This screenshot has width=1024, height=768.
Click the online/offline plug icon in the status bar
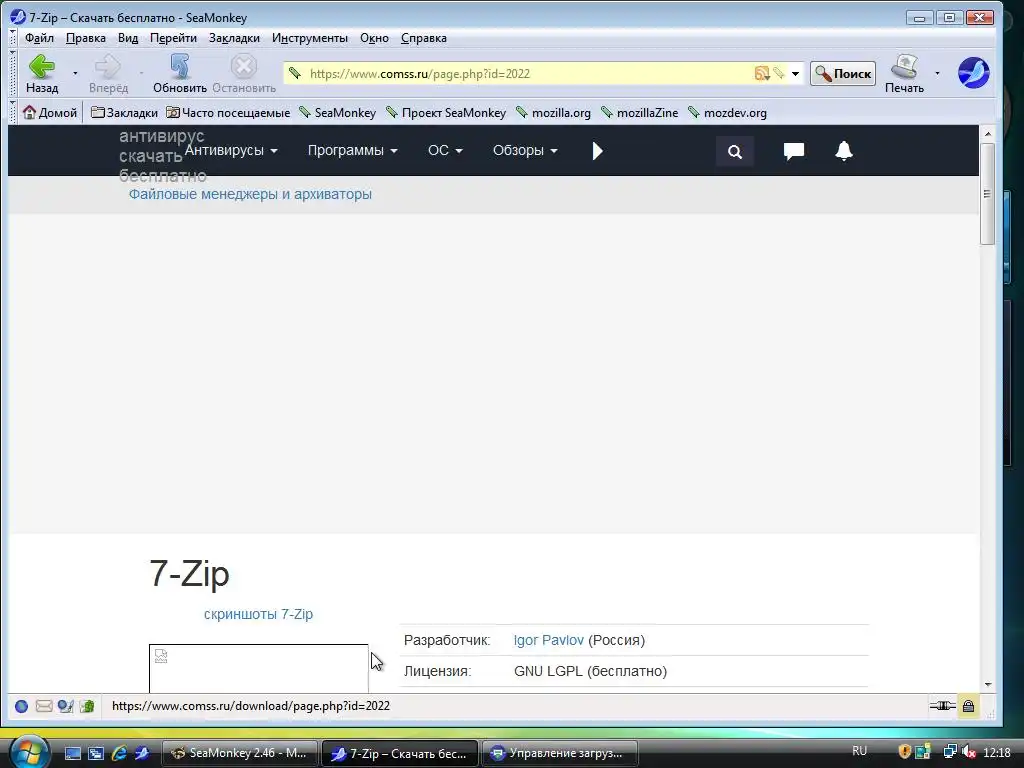(942, 705)
